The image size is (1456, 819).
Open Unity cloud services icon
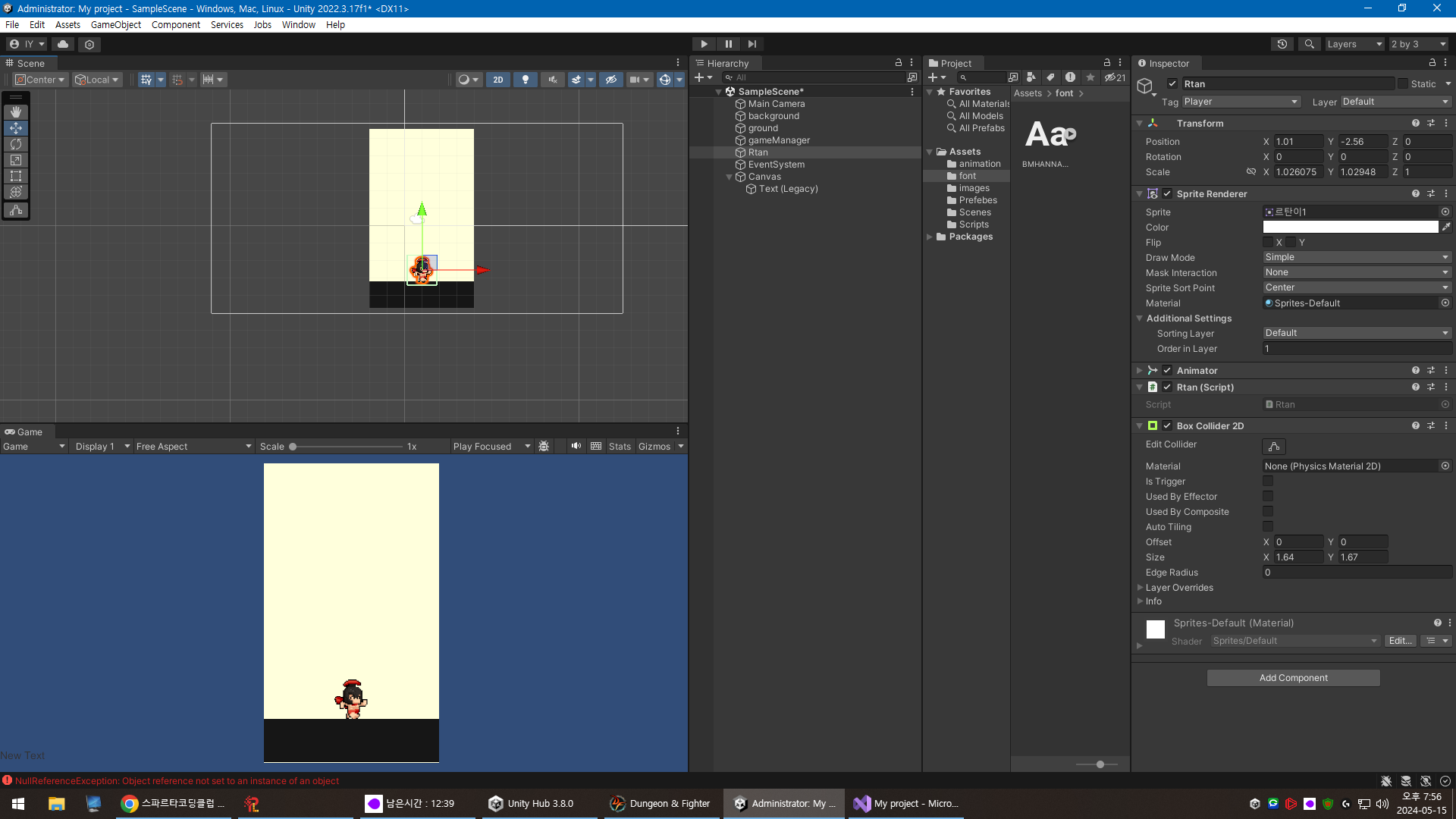(63, 44)
